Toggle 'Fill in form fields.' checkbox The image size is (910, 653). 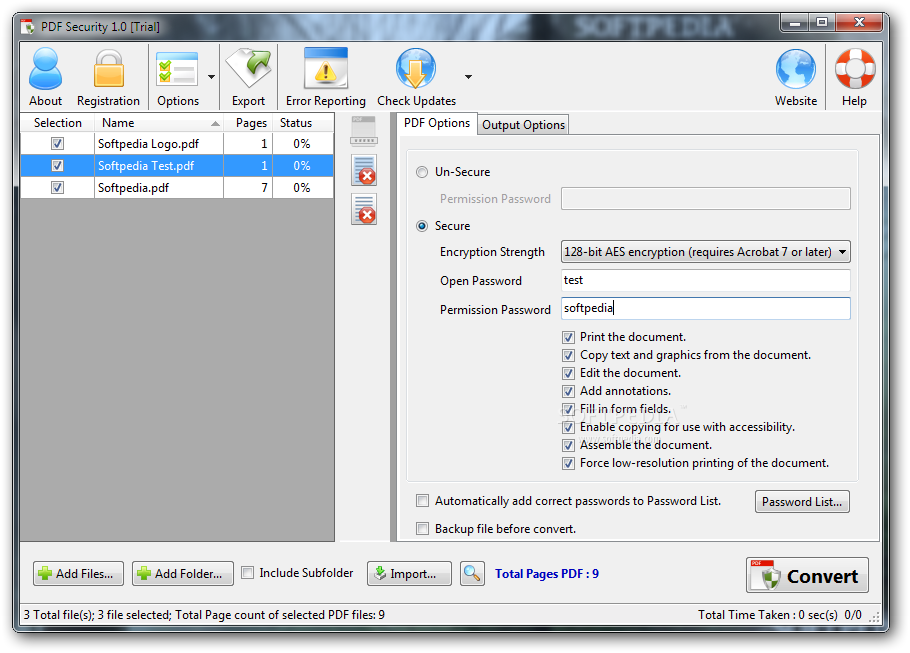568,409
